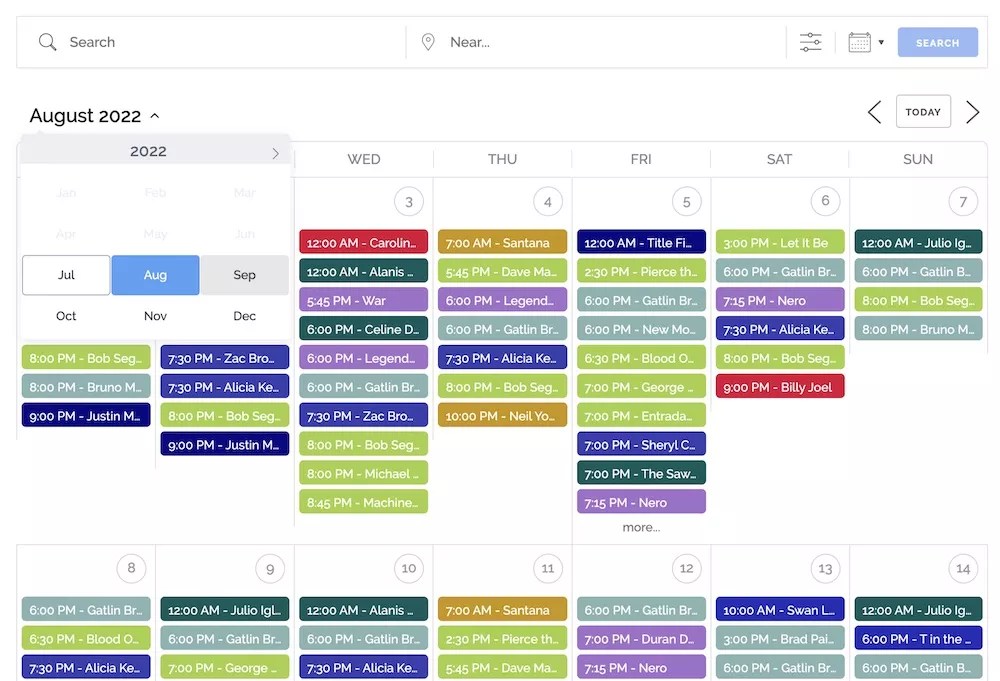This screenshot has height=681, width=1000.
Task: Open the 10:00 AM Swan Lake event
Action: [x=780, y=609]
